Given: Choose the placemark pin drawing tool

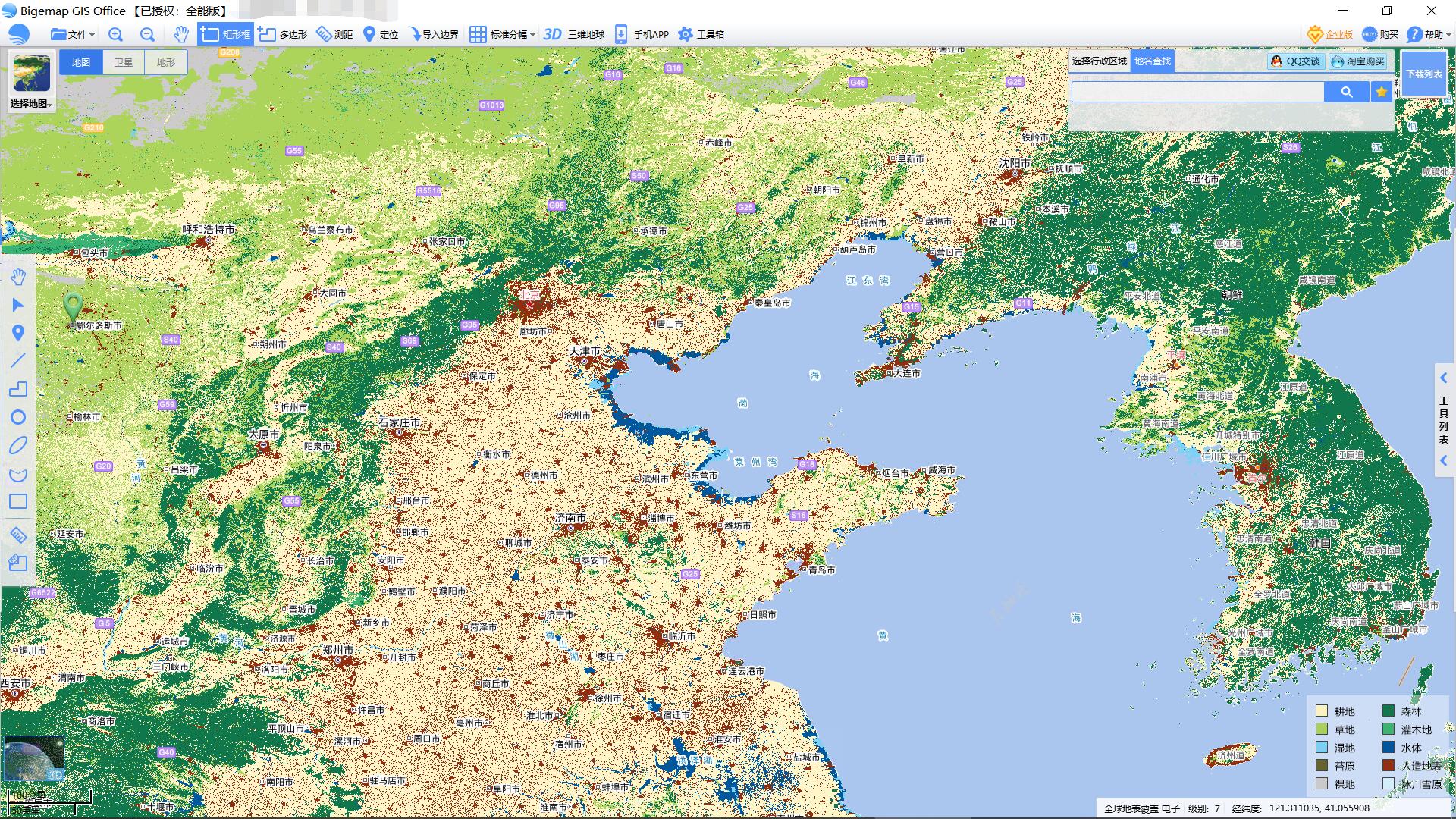Looking at the screenshot, I should 18,333.
